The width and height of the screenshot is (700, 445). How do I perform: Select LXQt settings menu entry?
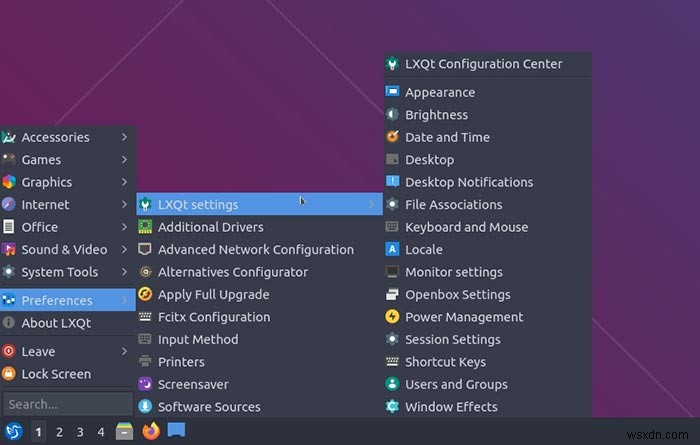(x=259, y=204)
